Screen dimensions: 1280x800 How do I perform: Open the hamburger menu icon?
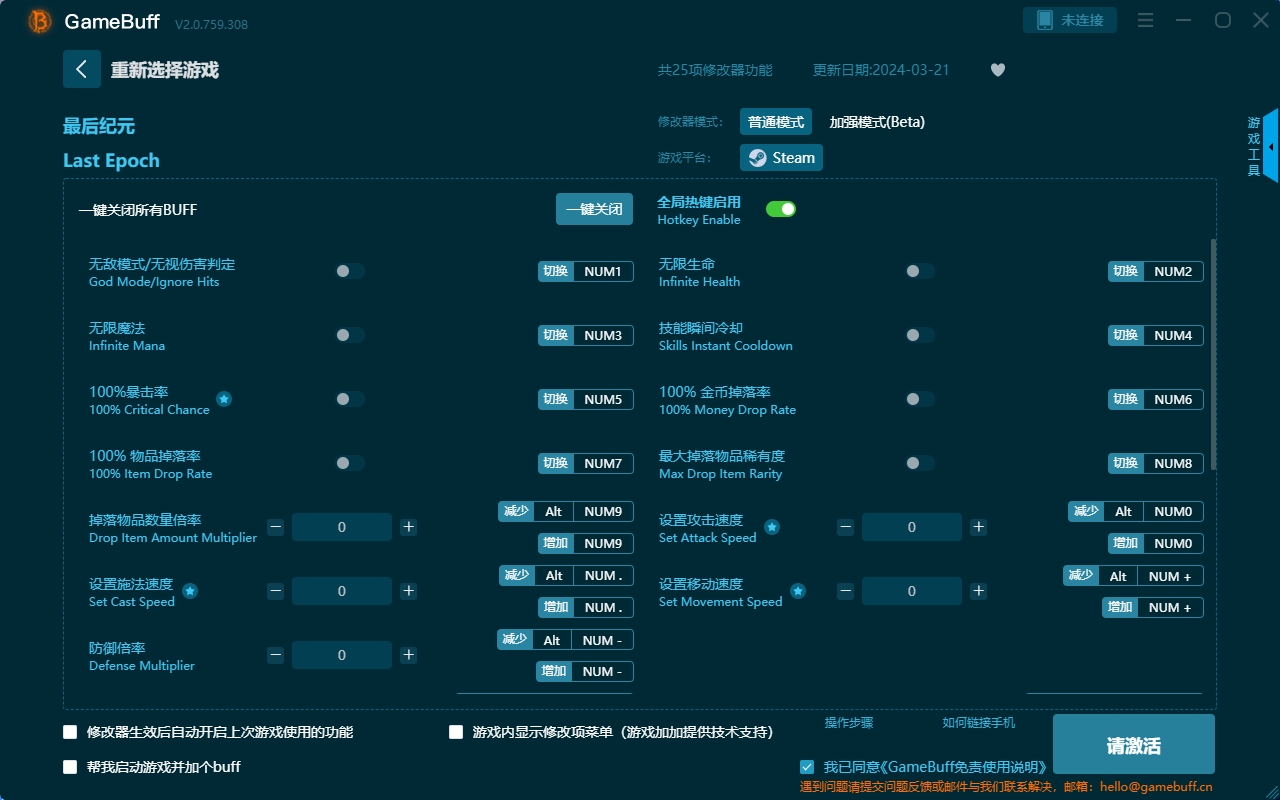tap(1146, 21)
